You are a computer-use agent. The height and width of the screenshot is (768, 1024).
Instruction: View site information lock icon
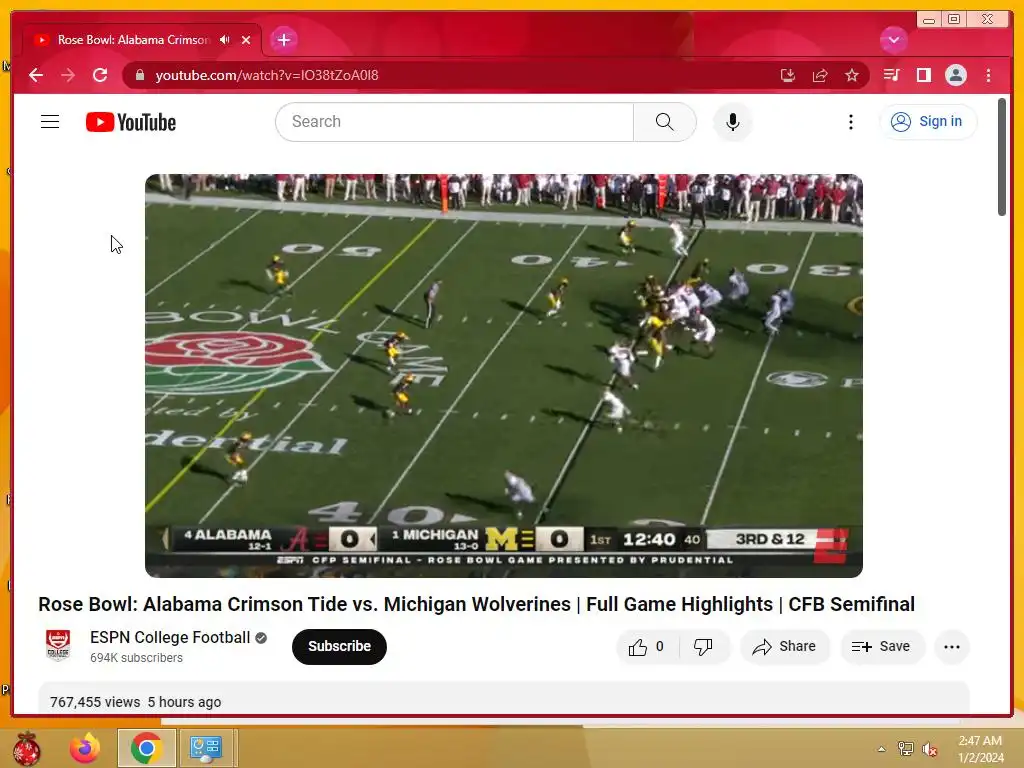click(140, 75)
